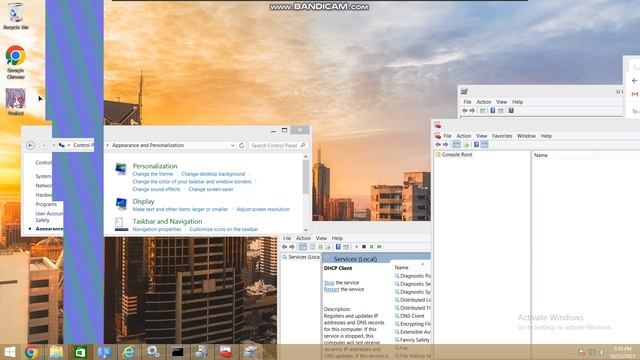Click the Windows Start button
Image resolution: width=640 pixels, height=360 pixels.
tap(9, 352)
